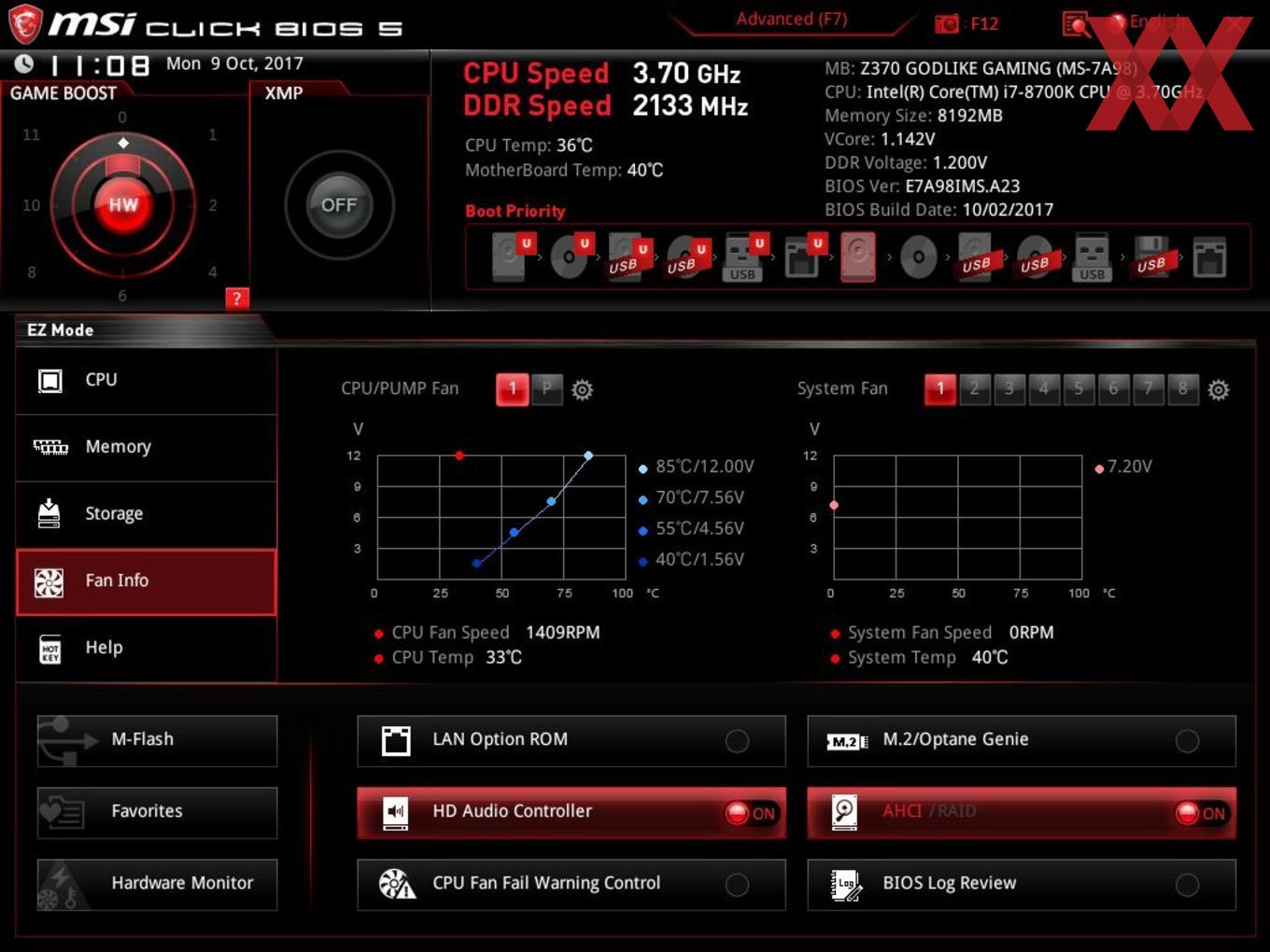Click the red question mark help icon
This screenshot has width=1270, height=952.
point(237,299)
